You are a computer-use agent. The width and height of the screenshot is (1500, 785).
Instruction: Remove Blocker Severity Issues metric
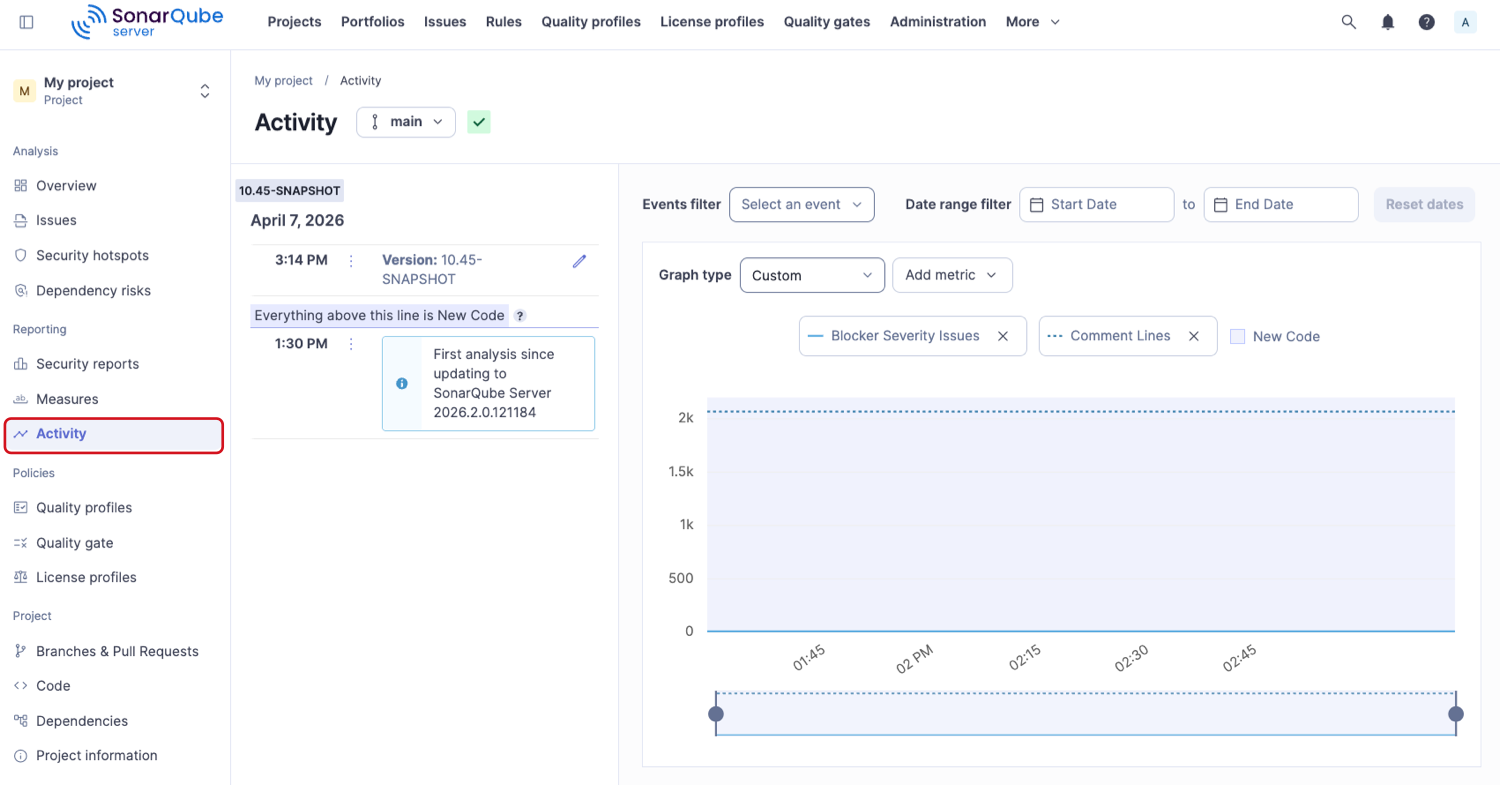[x=1003, y=336]
